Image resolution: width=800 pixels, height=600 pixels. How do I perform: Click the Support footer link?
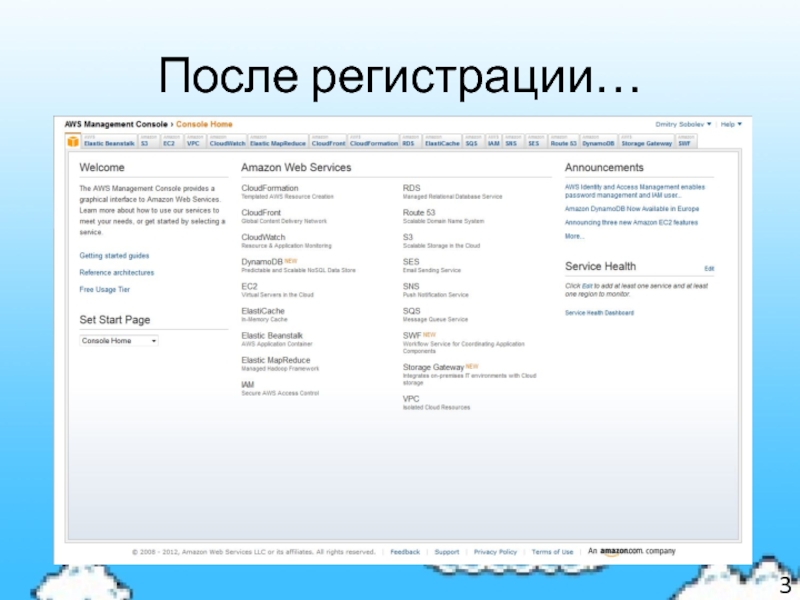pos(447,552)
